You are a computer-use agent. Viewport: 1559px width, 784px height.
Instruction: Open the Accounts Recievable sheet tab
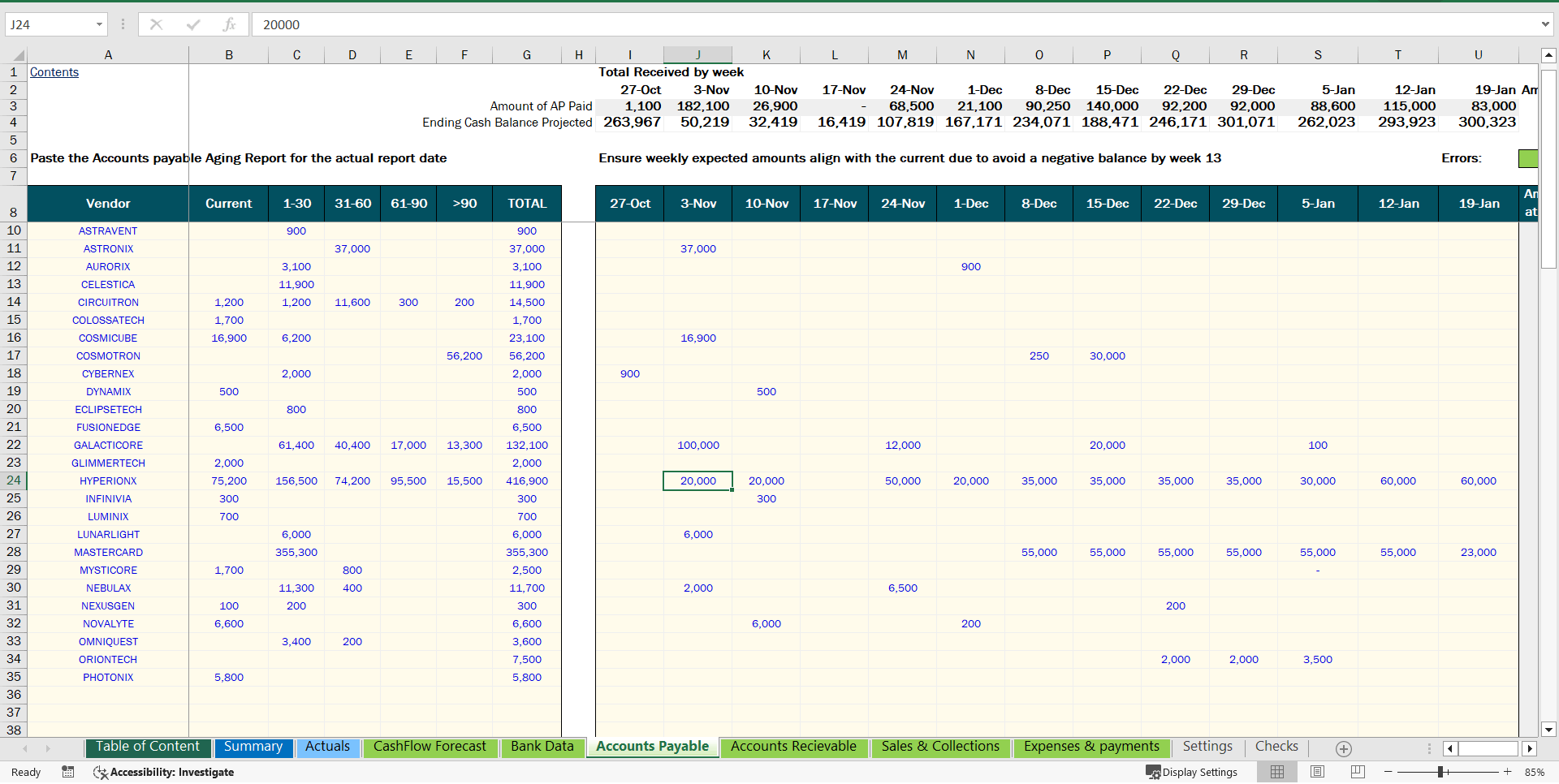coord(793,747)
